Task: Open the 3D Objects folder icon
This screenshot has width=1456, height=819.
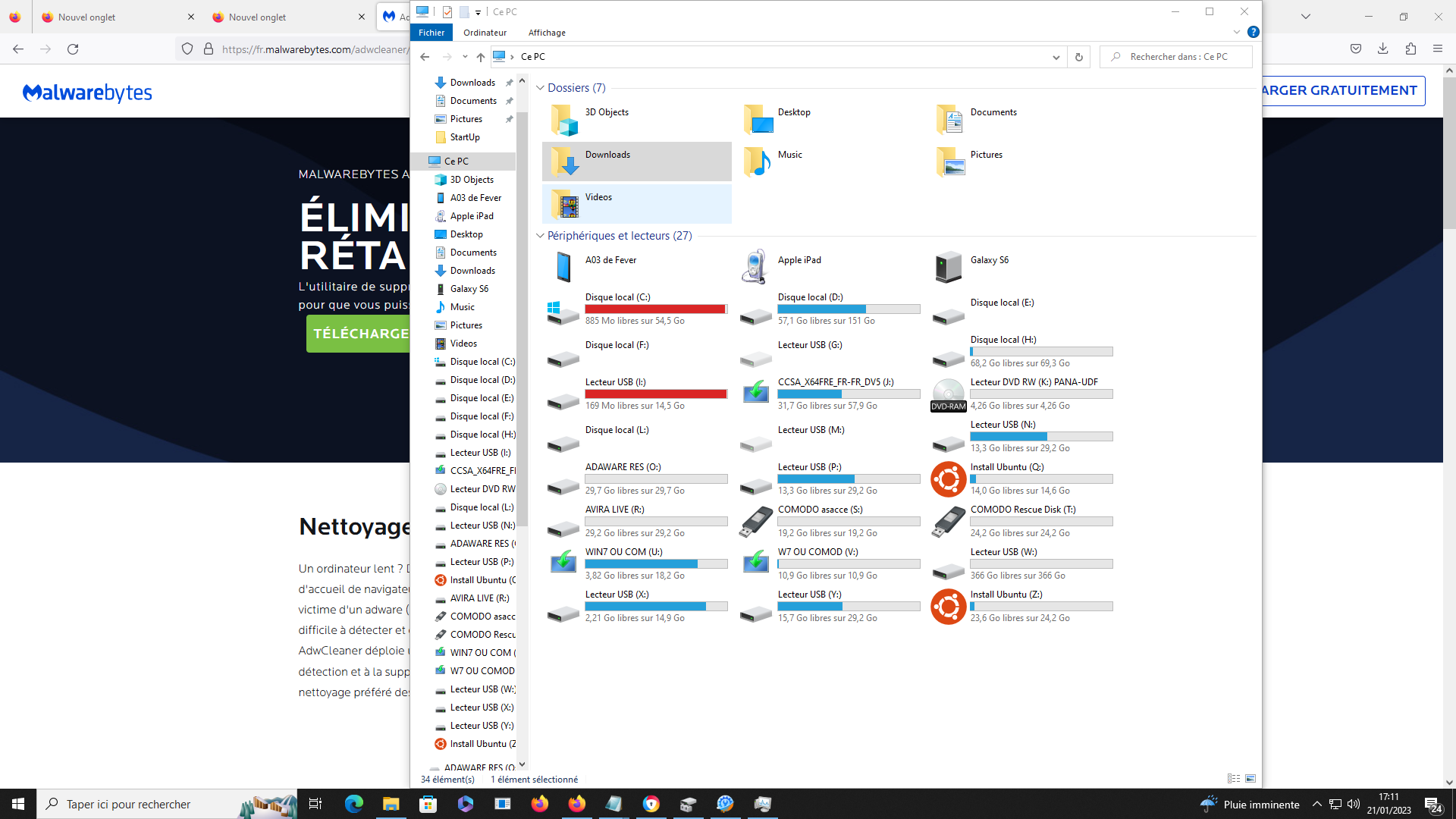Action: (563, 120)
